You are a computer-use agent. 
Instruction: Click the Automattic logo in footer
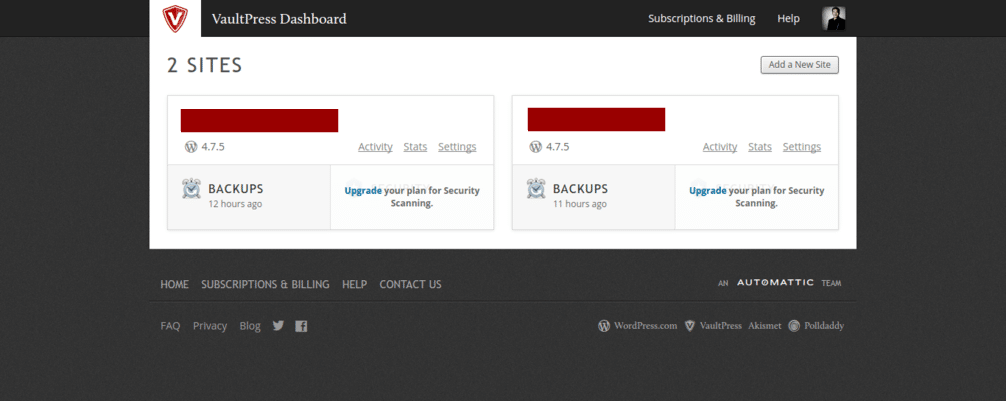coord(775,282)
